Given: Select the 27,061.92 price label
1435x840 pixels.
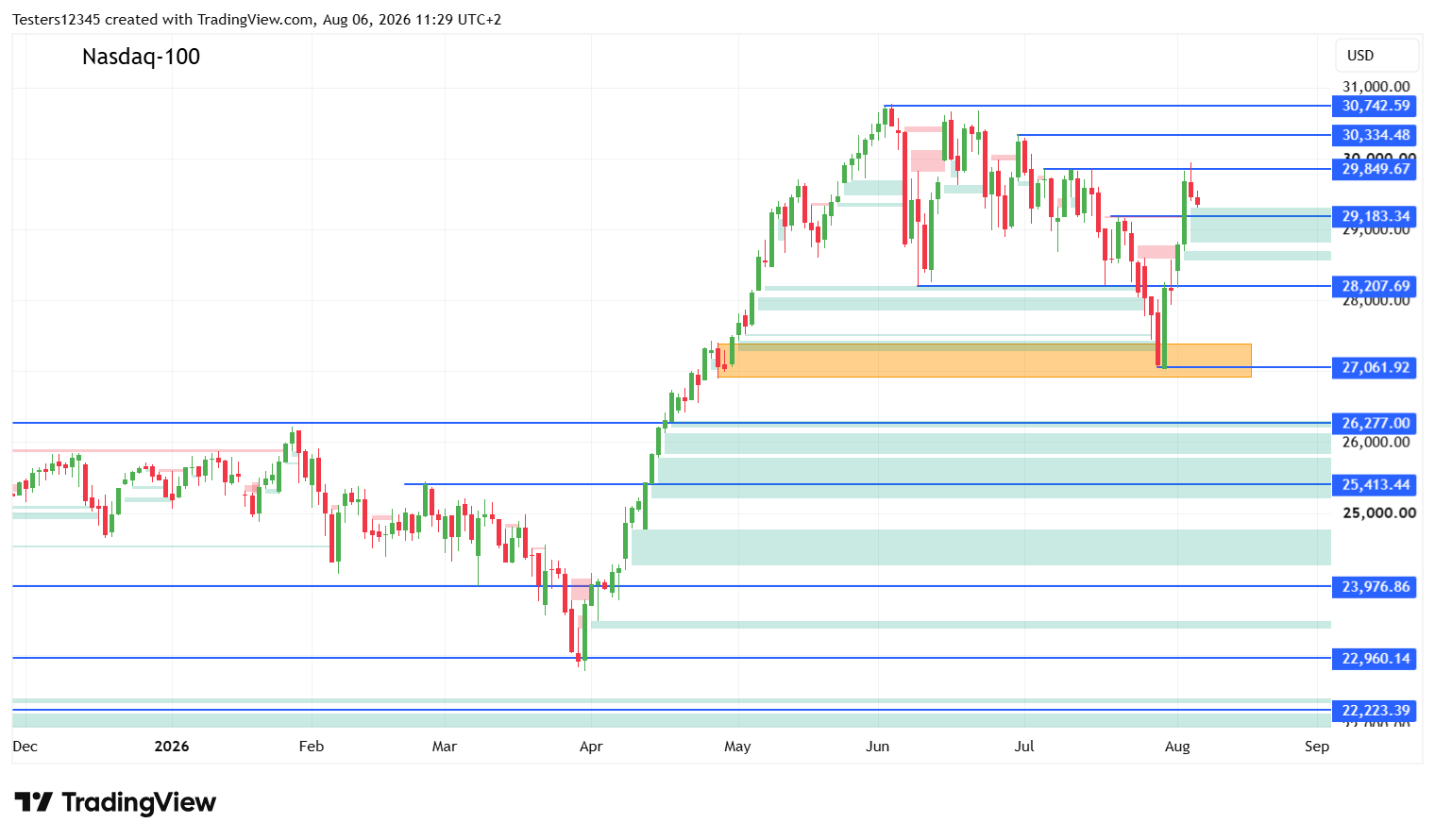Looking at the screenshot, I should click(x=1376, y=367).
